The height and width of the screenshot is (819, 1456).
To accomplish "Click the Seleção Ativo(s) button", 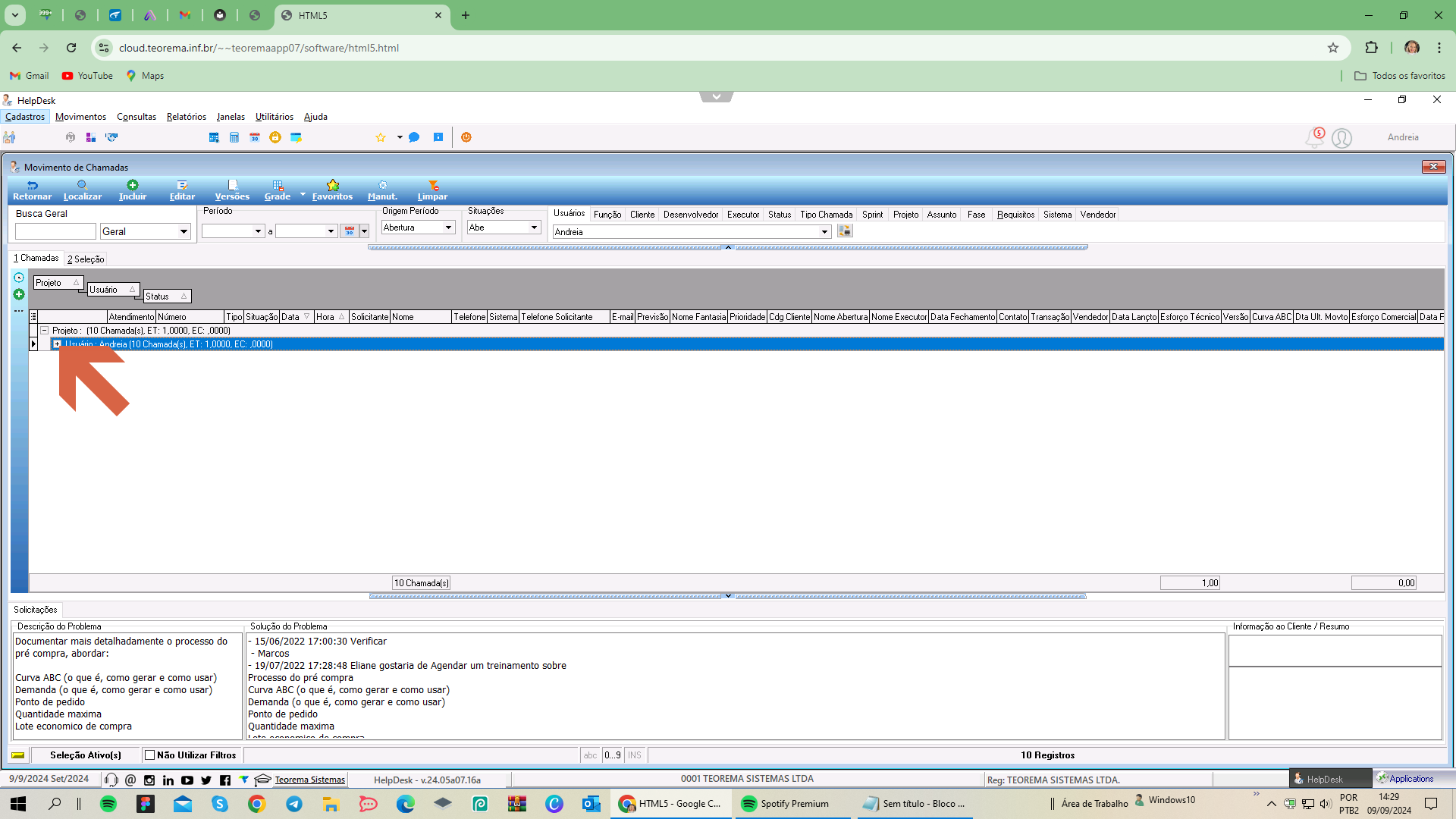I will click(86, 755).
